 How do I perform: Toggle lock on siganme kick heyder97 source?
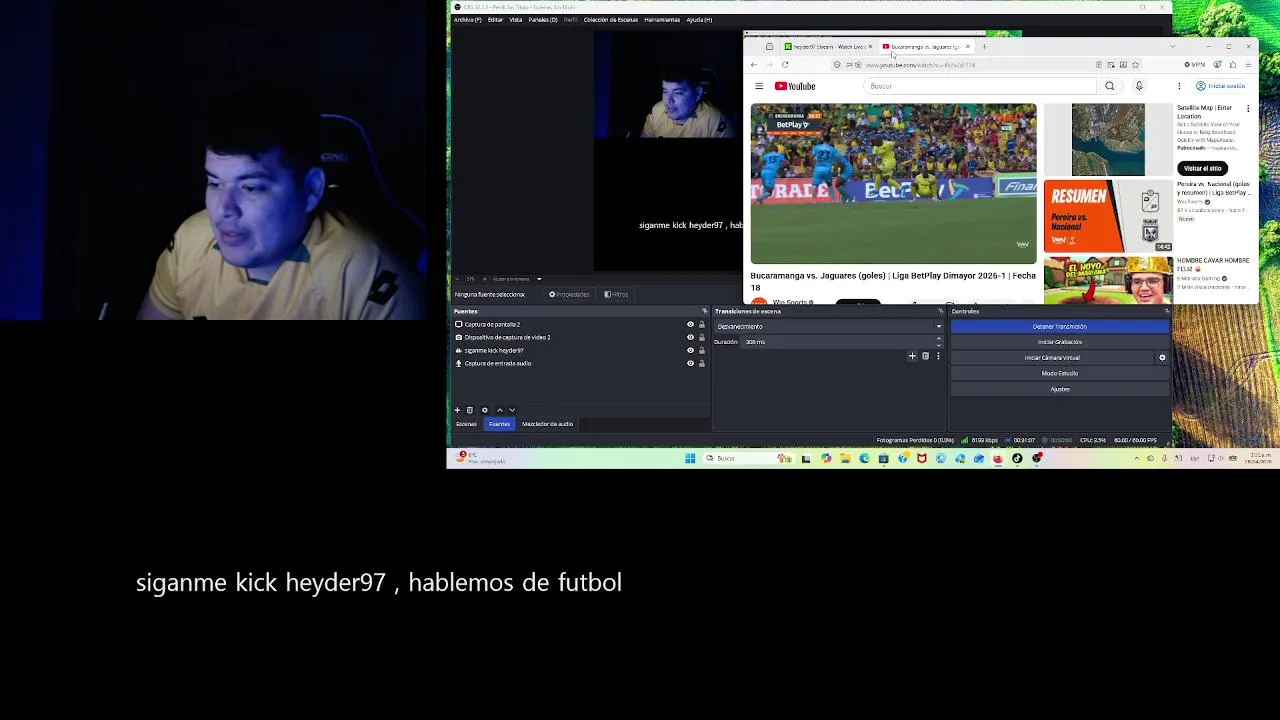(x=702, y=350)
